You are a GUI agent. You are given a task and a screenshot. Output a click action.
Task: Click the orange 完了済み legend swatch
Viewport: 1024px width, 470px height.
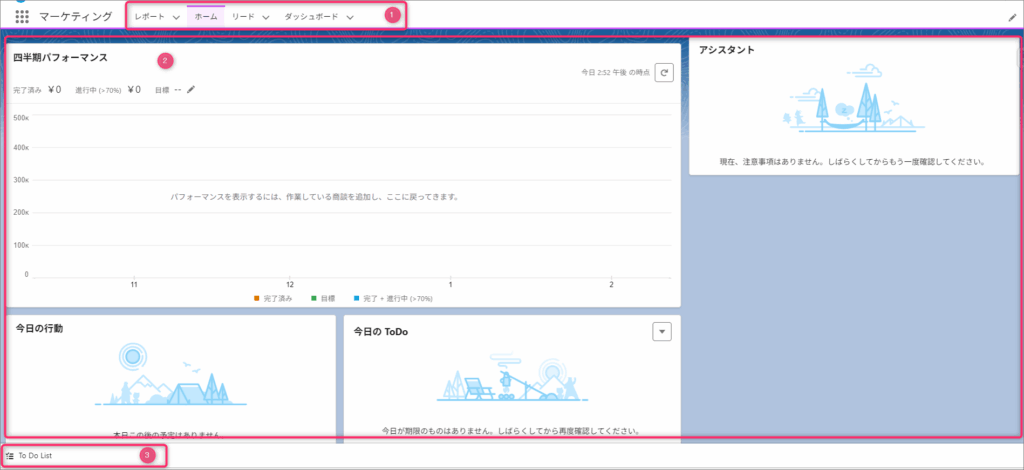(x=257, y=298)
